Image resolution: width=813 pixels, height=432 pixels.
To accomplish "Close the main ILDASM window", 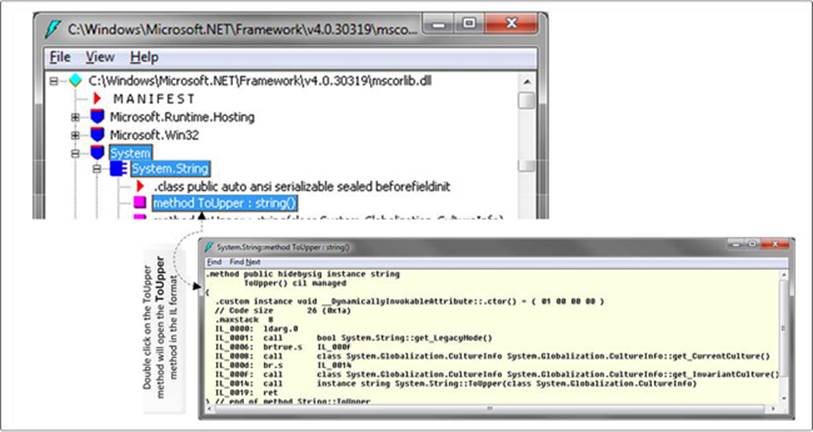I will (x=511, y=23).
